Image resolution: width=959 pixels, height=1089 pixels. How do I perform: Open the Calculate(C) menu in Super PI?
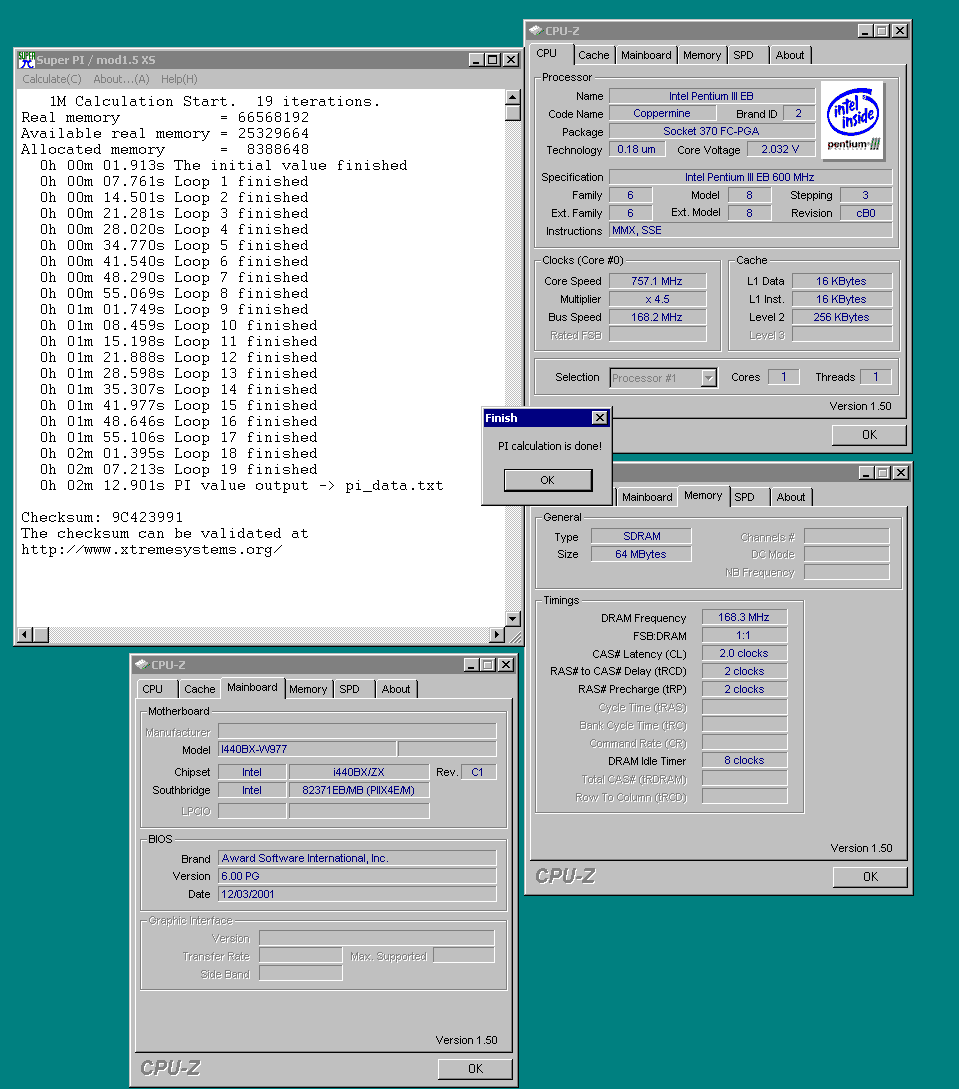51,79
